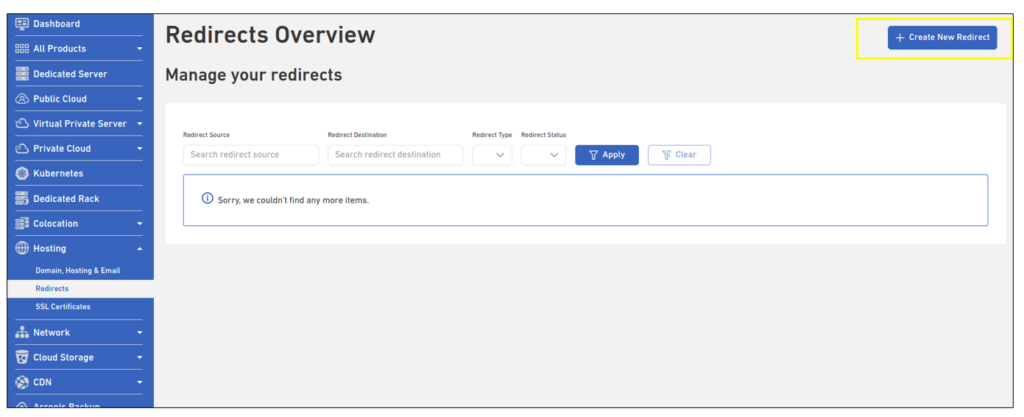Click the info icon in empty message
The image size is (1024, 417).
tap(208, 198)
